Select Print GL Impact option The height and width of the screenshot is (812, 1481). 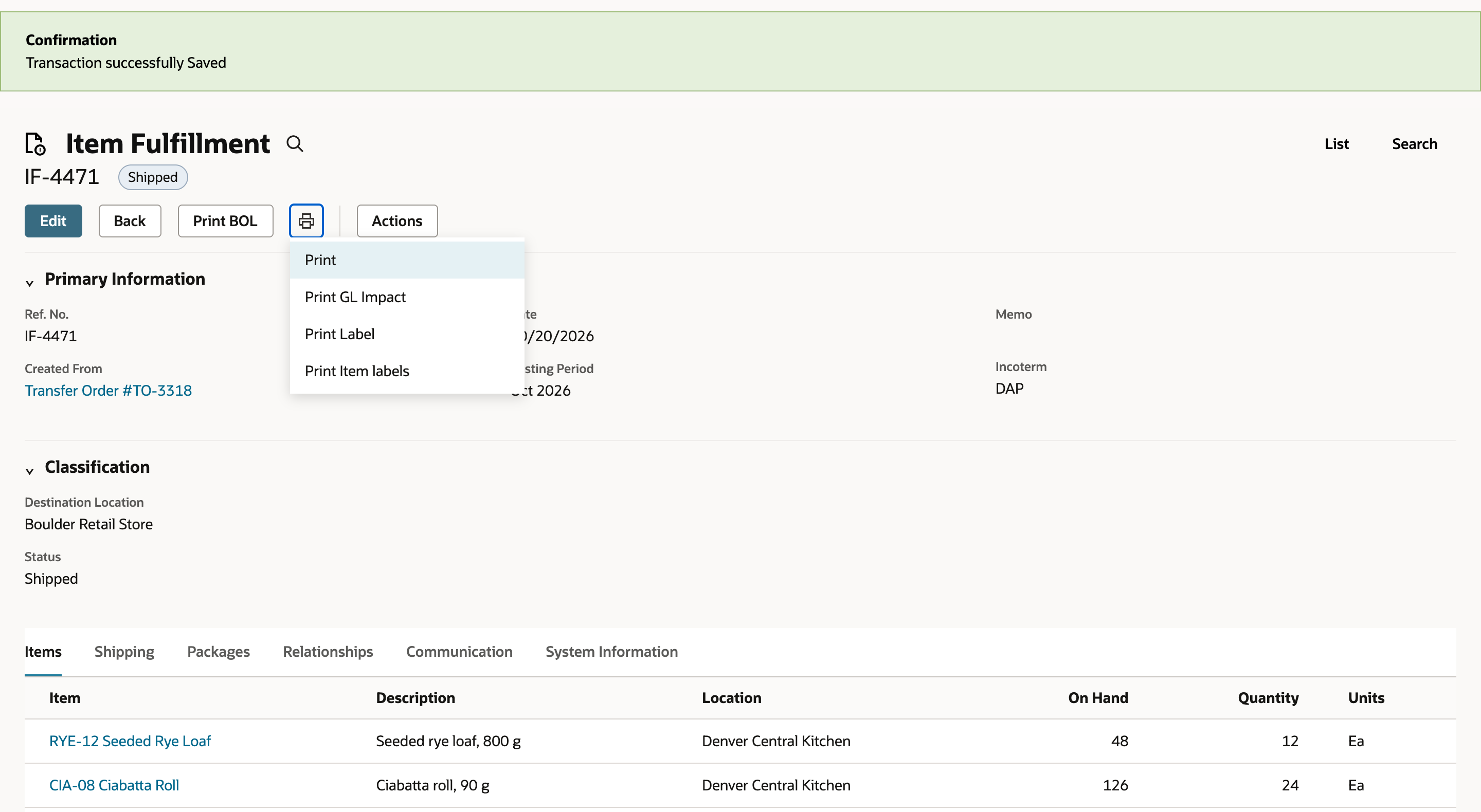406,297
